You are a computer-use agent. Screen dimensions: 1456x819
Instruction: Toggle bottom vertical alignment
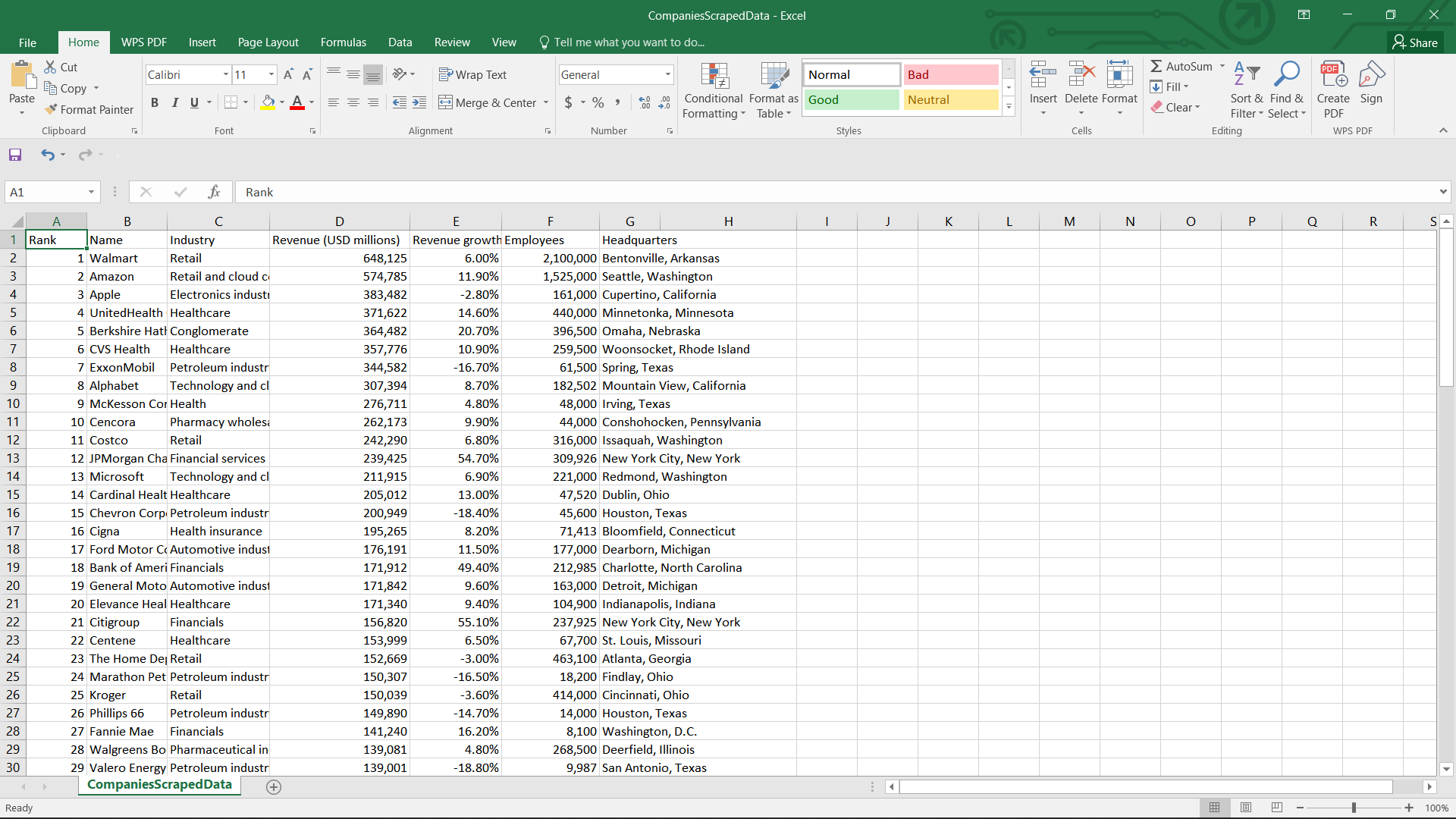coord(373,74)
